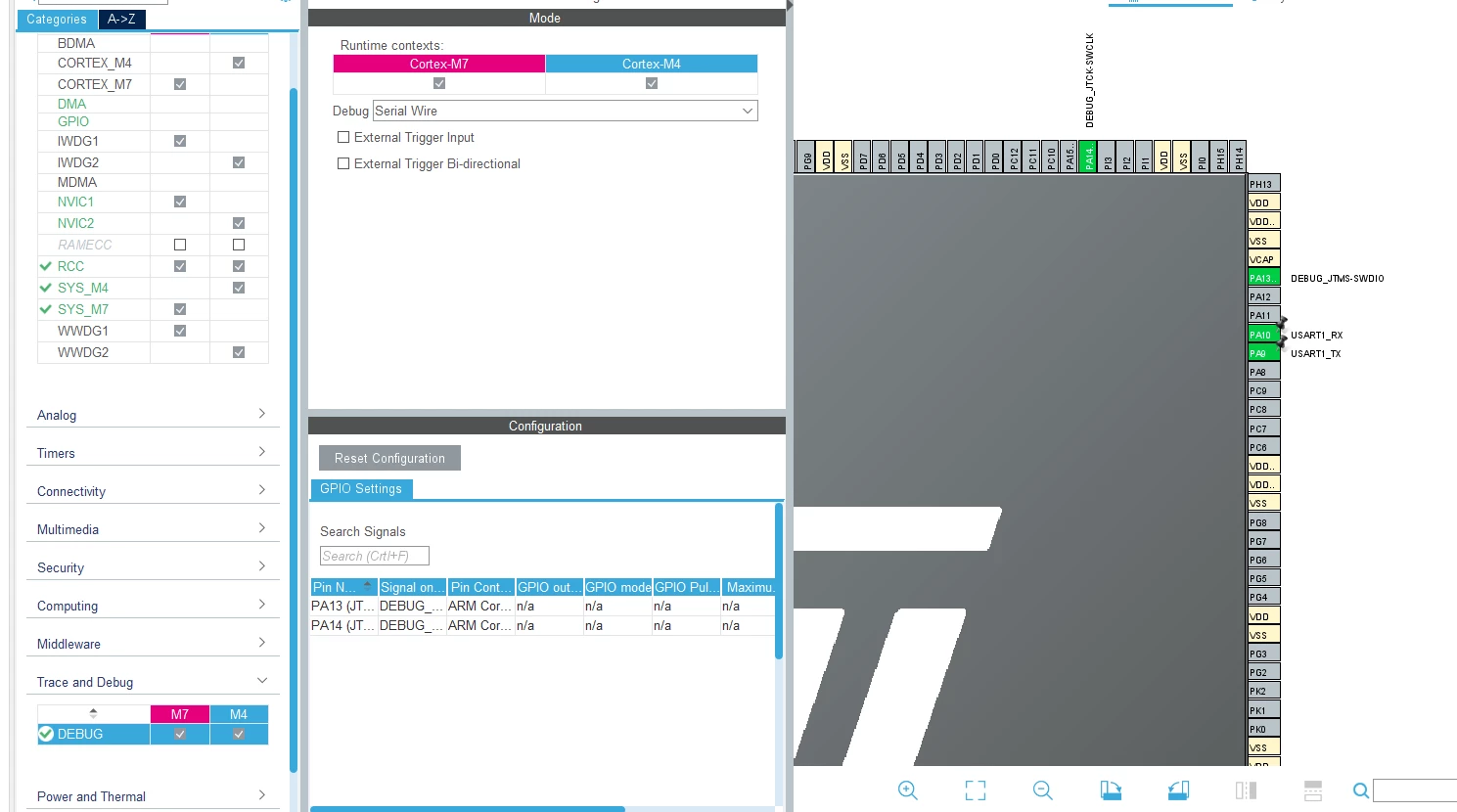Toggle DEBUG M7 context checkbox

(x=180, y=734)
